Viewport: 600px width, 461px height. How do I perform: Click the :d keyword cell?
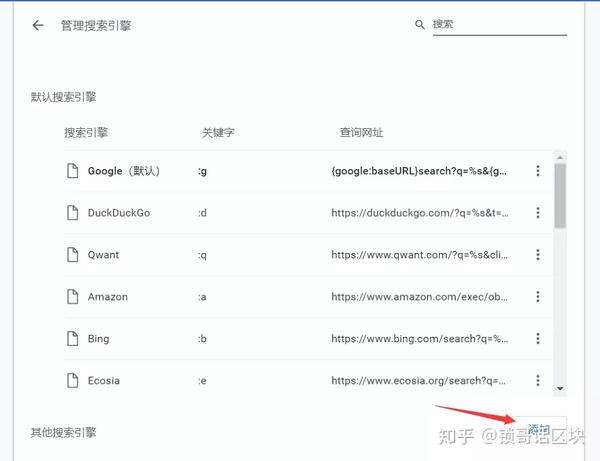click(202, 213)
